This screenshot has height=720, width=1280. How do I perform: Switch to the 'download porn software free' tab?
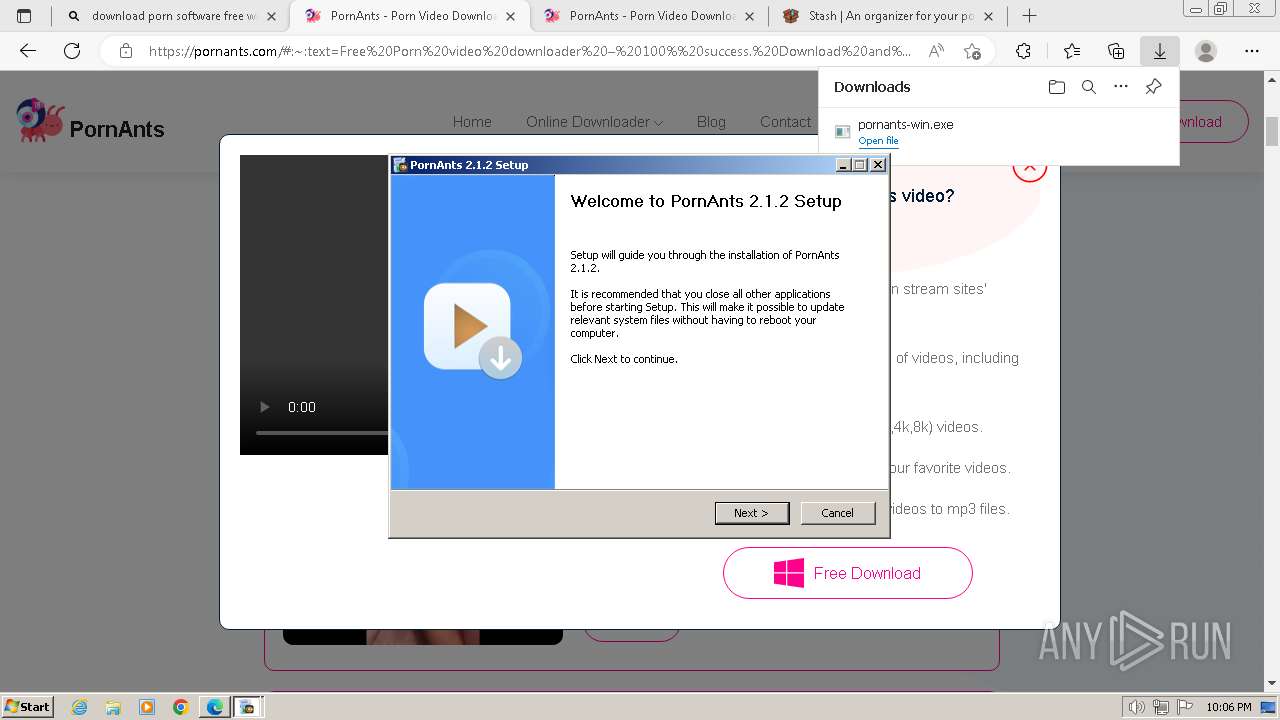click(x=171, y=16)
